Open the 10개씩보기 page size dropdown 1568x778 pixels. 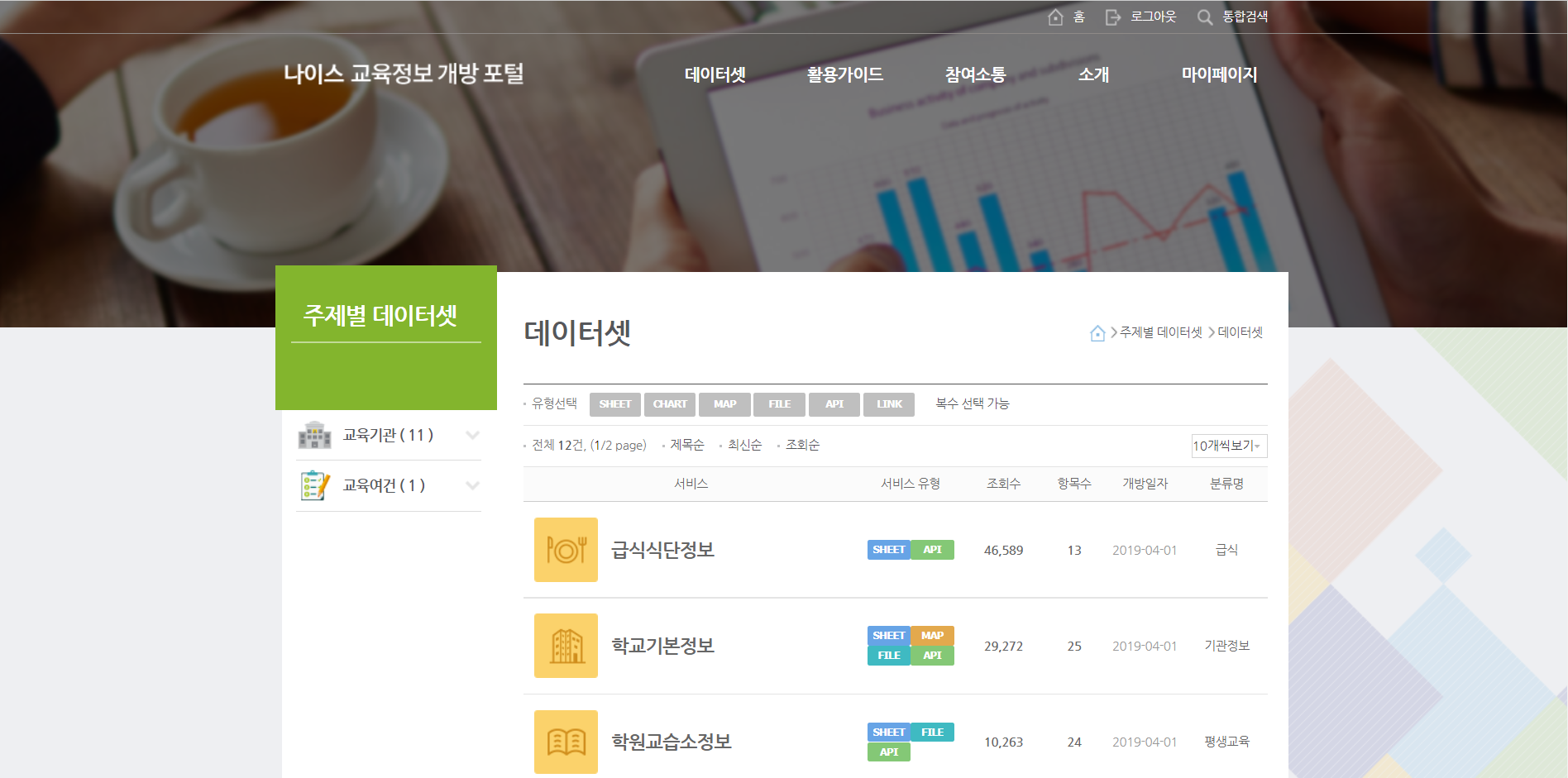tap(1229, 446)
